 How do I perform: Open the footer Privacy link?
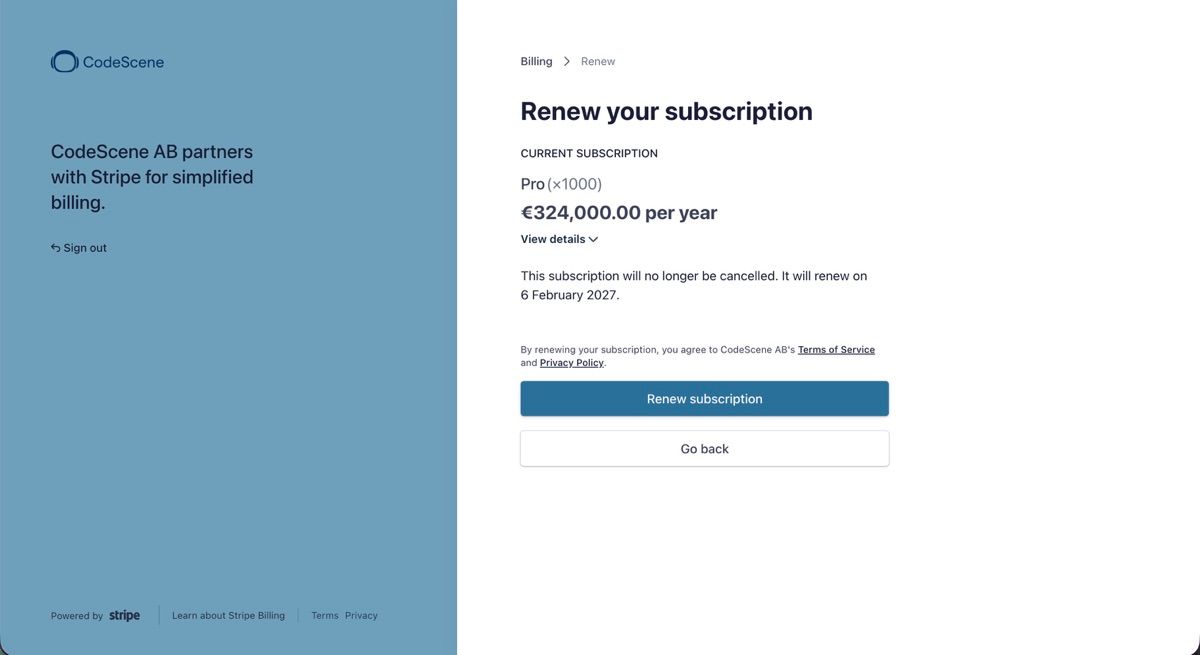pos(361,616)
